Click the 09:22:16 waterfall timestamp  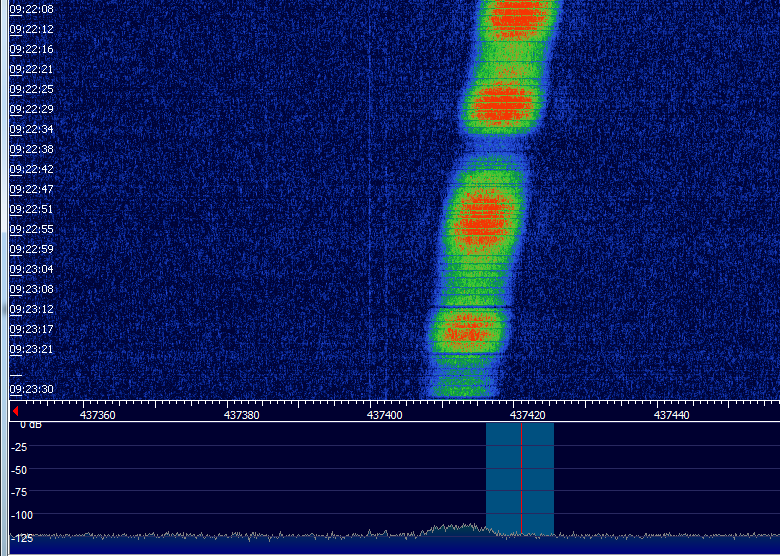(31, 49)
